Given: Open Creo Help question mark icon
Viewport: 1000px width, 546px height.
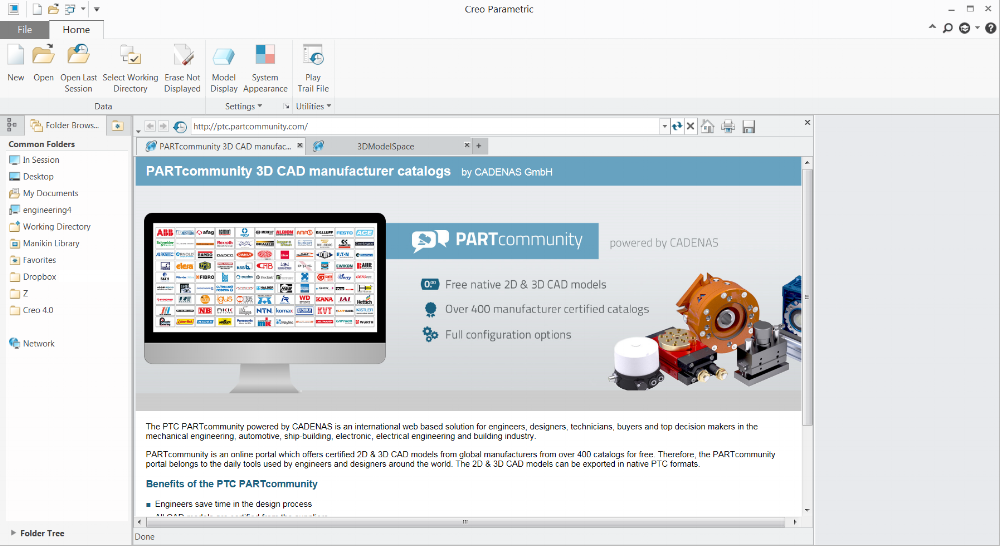Looking at the screenshot, I should (990, 28).
